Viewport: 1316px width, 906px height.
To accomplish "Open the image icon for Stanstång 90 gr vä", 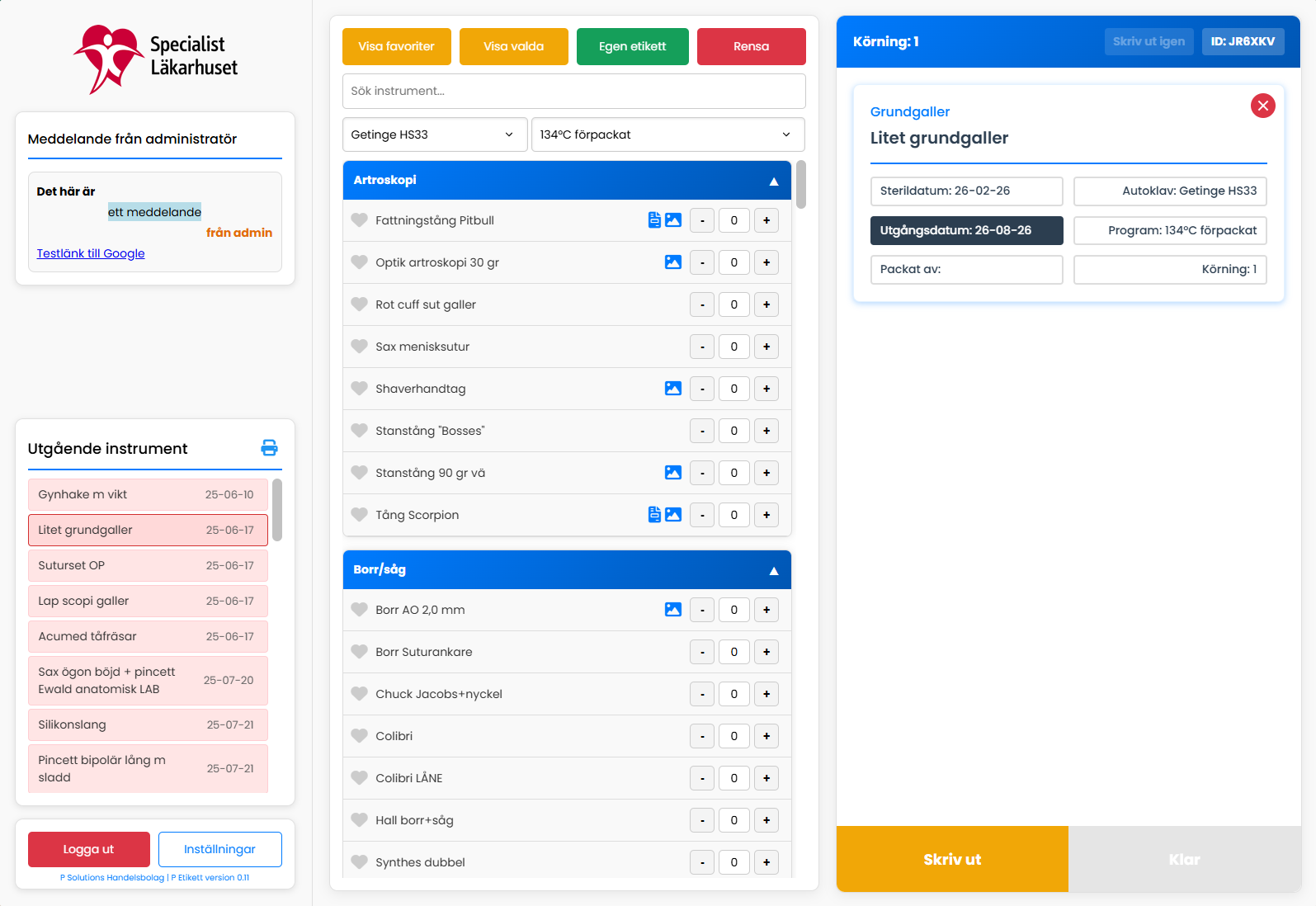I will click(x=673, y=473).
